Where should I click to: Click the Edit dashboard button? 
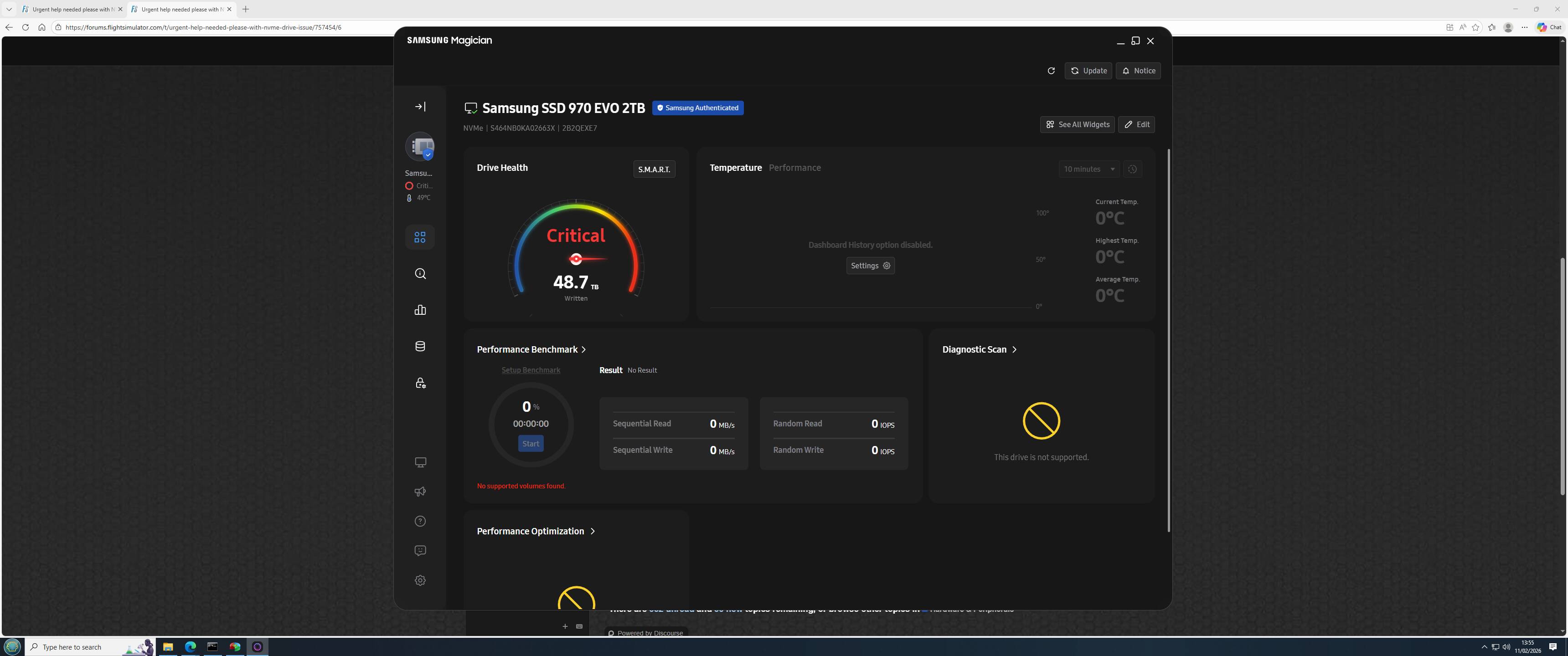click(x=1136, y=125)
